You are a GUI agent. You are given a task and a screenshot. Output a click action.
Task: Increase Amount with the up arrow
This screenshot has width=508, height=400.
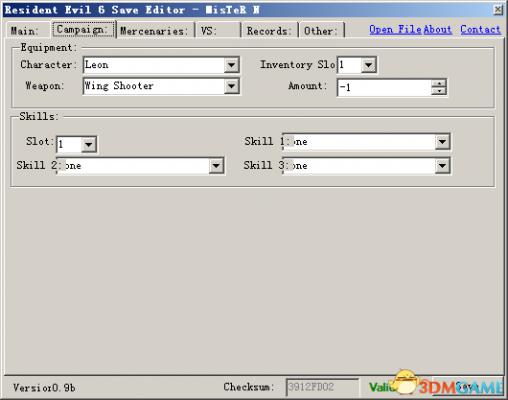tap(439, 83)
